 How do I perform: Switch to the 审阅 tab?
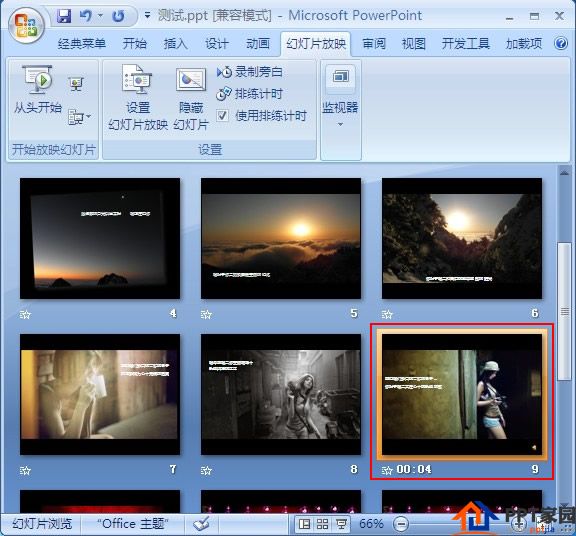point(374,44)
